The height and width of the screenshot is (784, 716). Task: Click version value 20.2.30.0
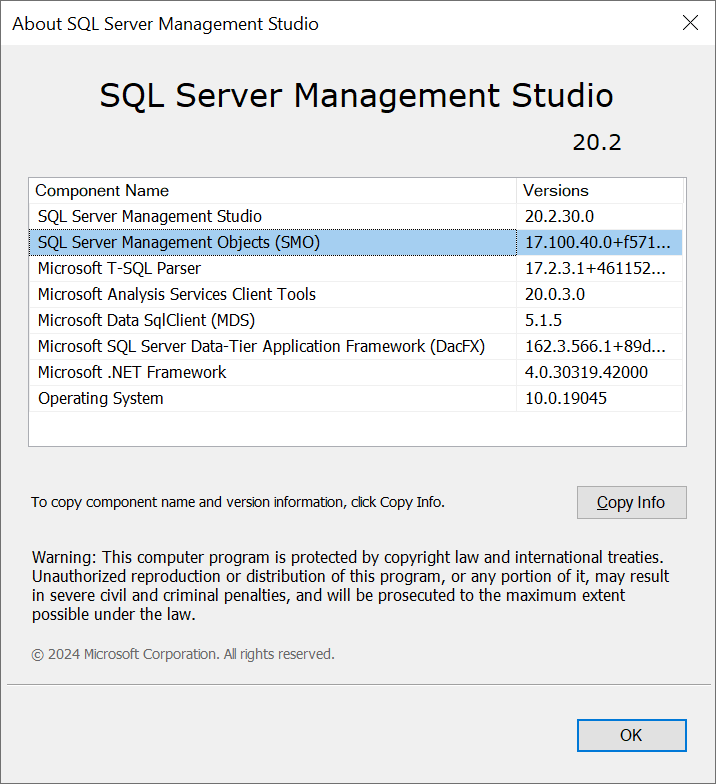[x=560, y=216]
